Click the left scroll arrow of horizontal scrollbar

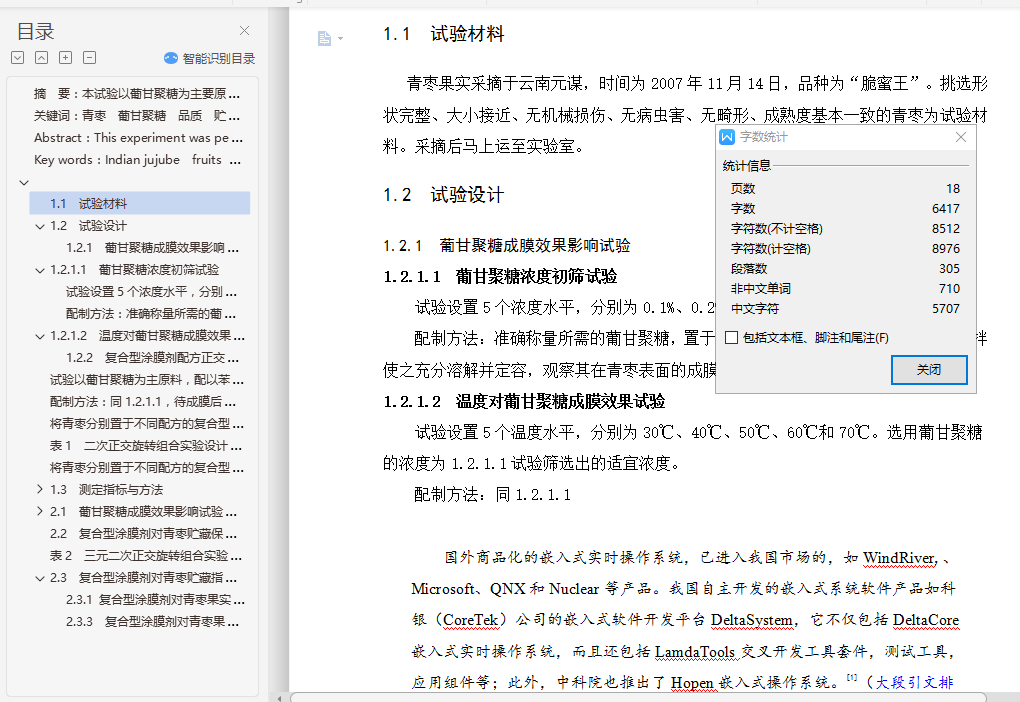point(280,698)
